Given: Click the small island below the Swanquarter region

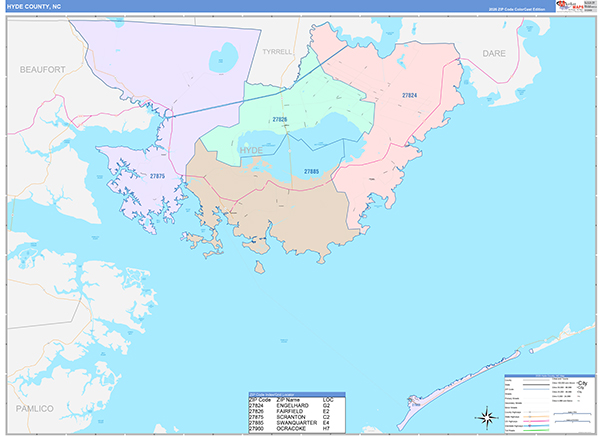Looking at the screenshot, I should (x=259, y=267).
